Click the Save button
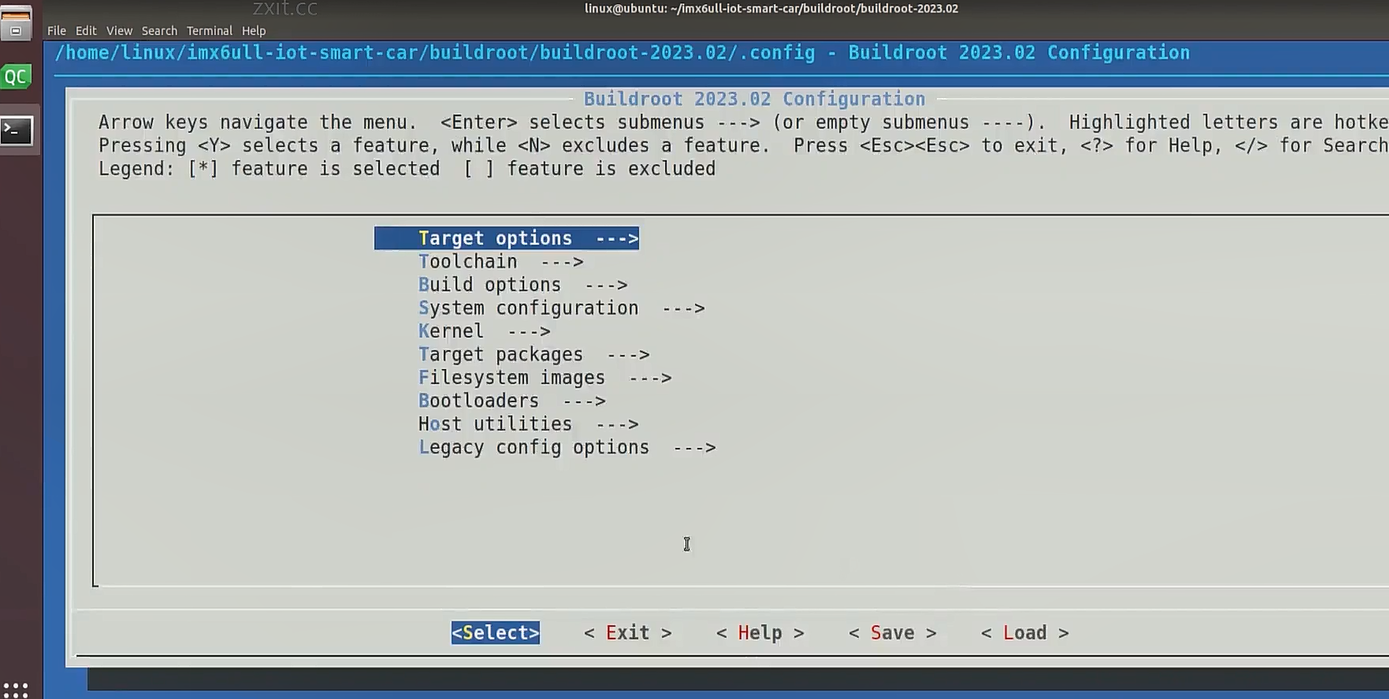Viewport: 1389px width, 699px height. coord(892,633)
